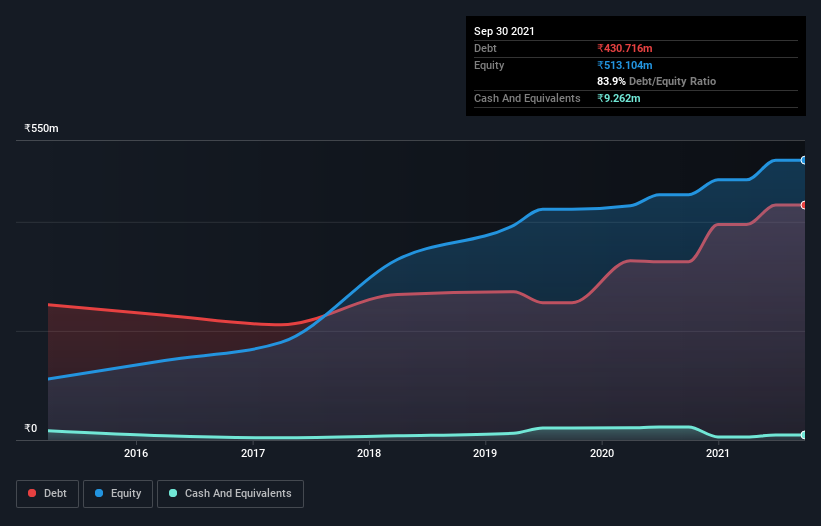Image resolution: width=821 pixels, height=526 pixels.
Task: Click the ₹513.104m equity value
Action: click(x=625, y=65)
